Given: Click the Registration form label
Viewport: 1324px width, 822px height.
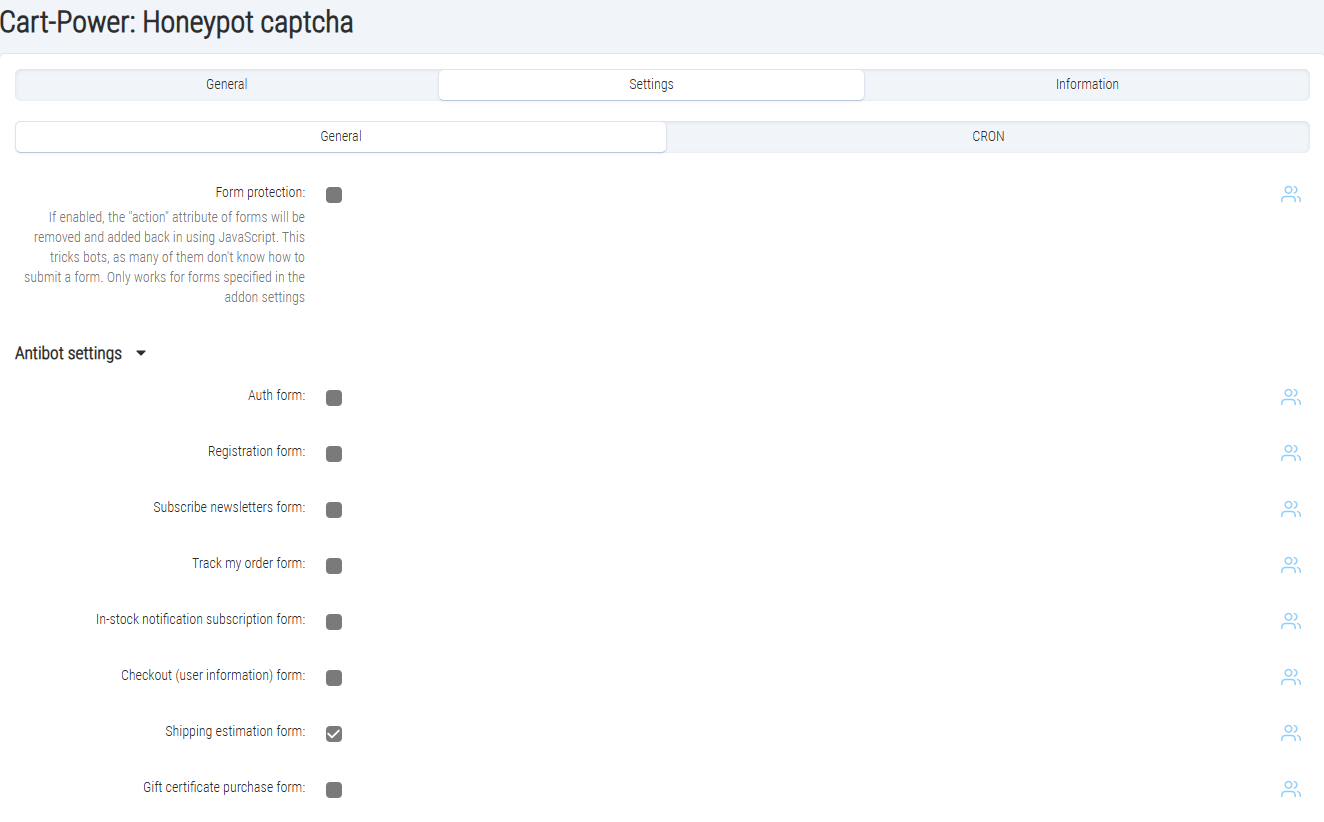Looking at the screenshot, I should (x=257, y=451).
